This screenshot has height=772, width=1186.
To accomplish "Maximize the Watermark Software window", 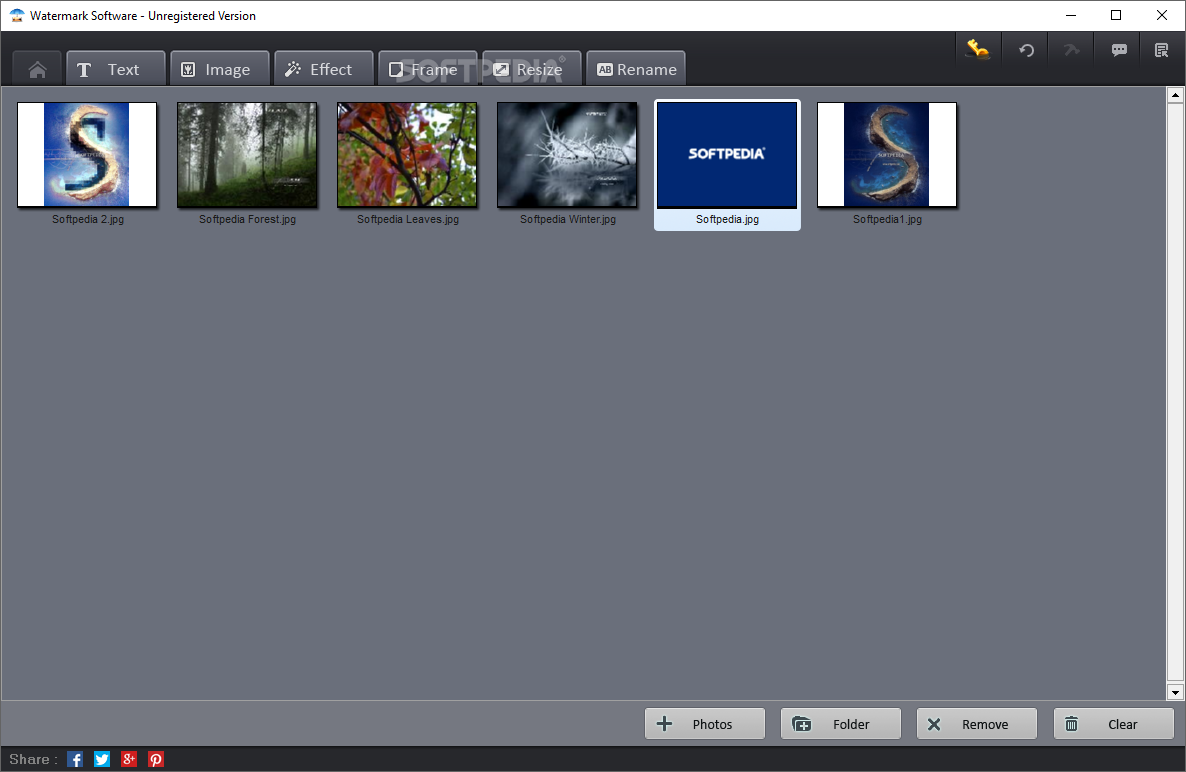I will (x=1116, y=15).
